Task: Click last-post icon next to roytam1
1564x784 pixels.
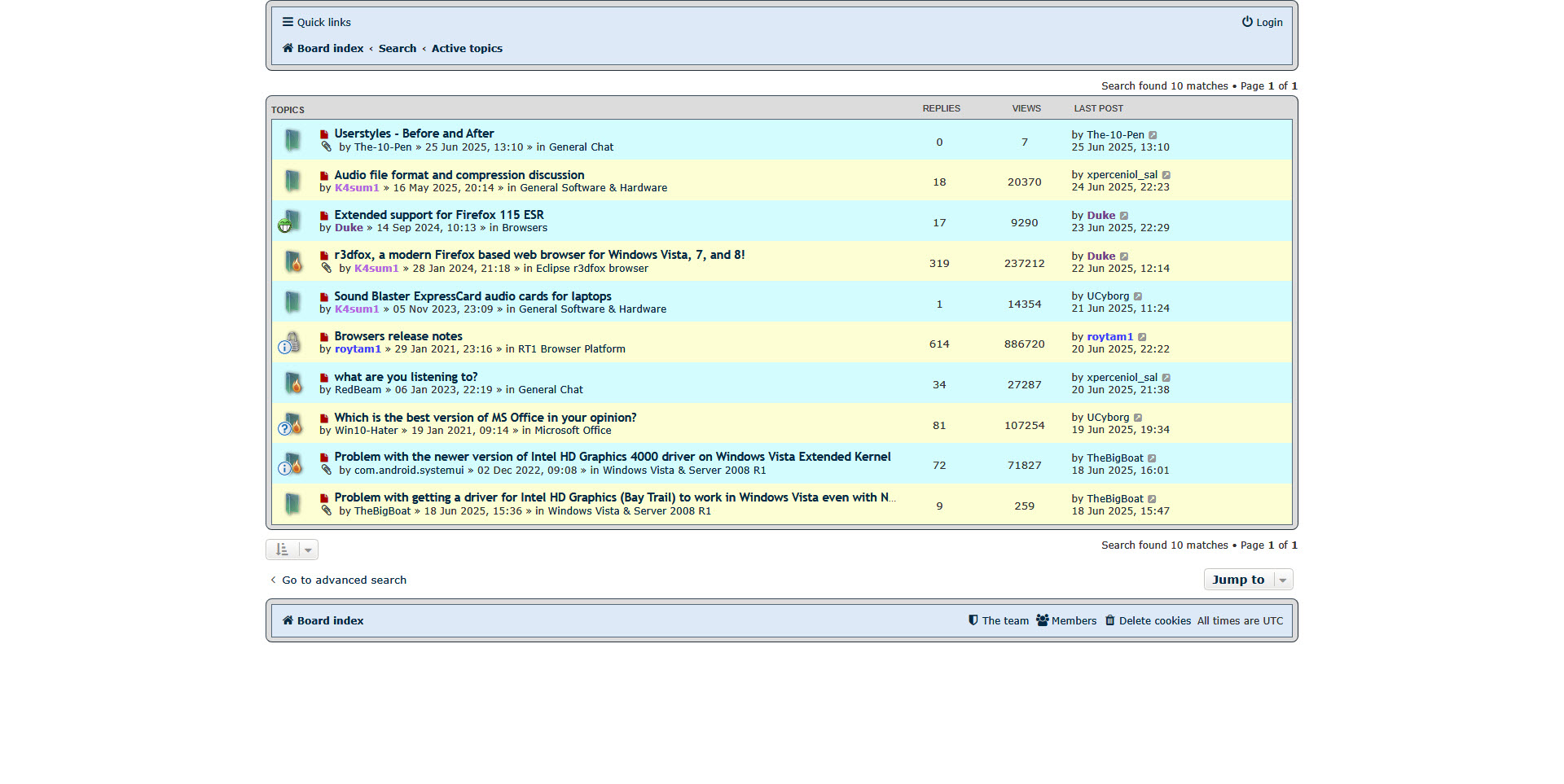Action: click(1142, 337)
